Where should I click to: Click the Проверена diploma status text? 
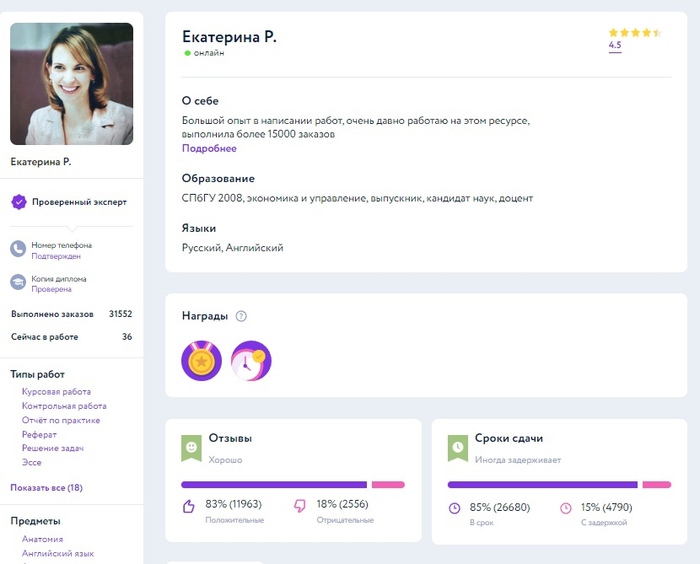[51, 289]
